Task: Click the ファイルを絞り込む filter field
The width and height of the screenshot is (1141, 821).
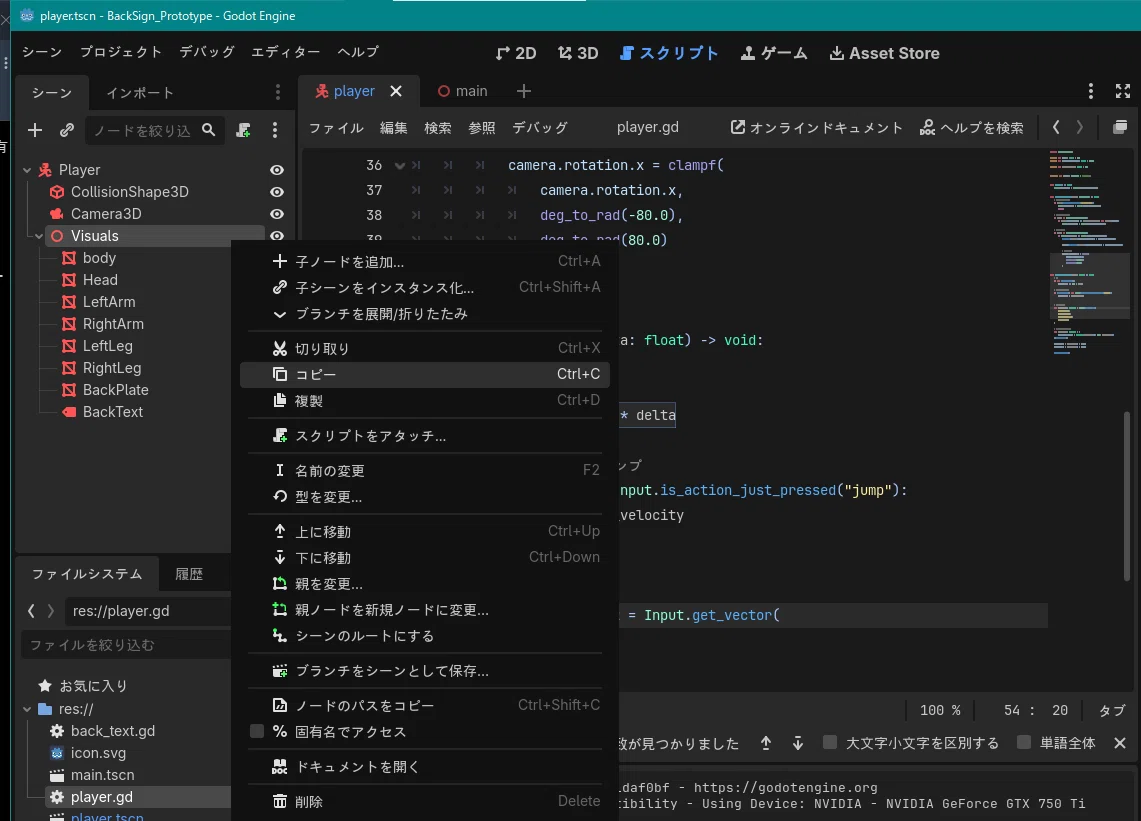Action: [x=127, y=645]
